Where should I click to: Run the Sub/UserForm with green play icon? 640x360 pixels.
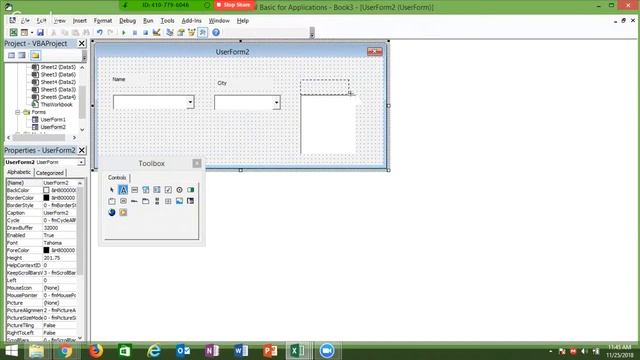click(x=123, y=32)
